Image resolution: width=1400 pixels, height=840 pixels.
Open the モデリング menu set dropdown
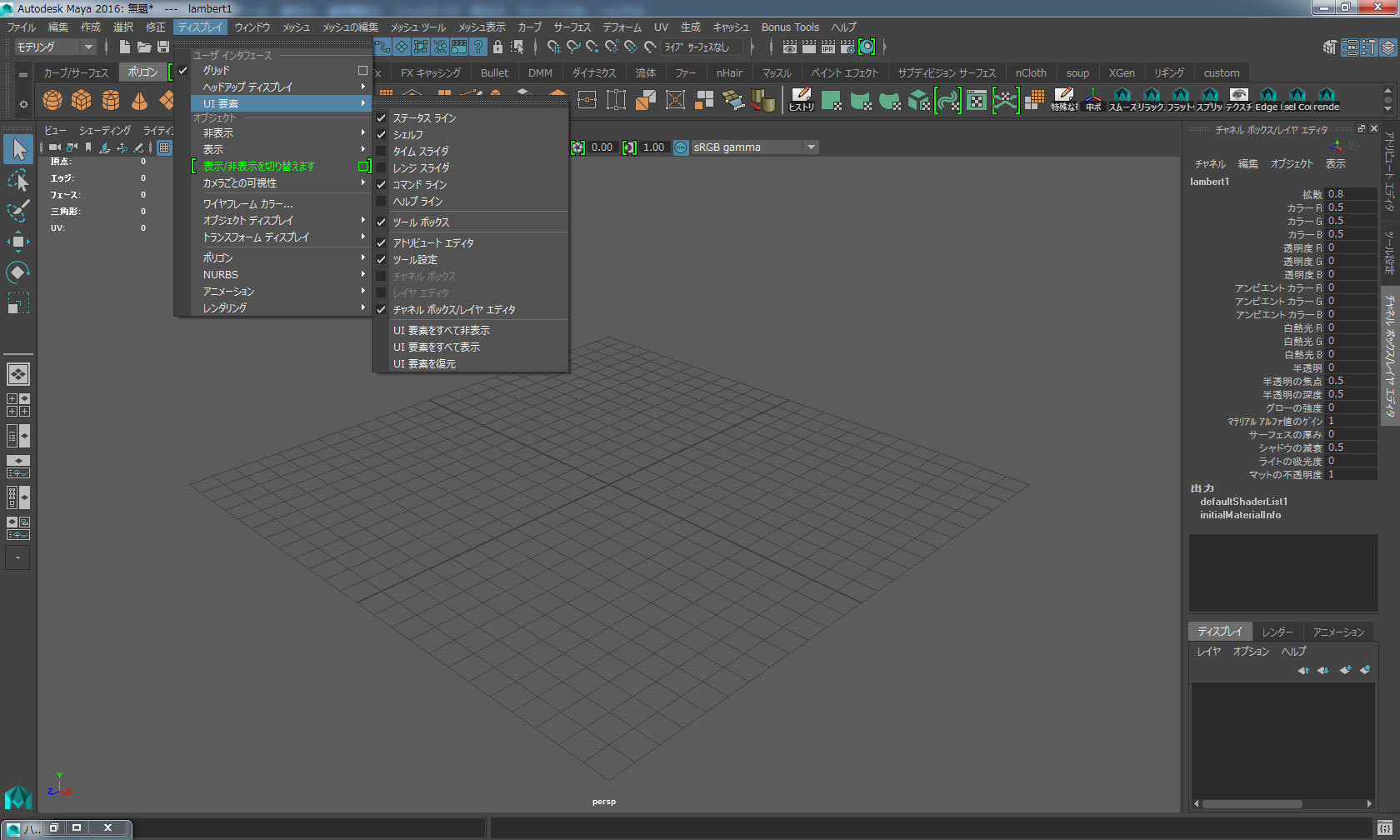click(x=55, y=47)
